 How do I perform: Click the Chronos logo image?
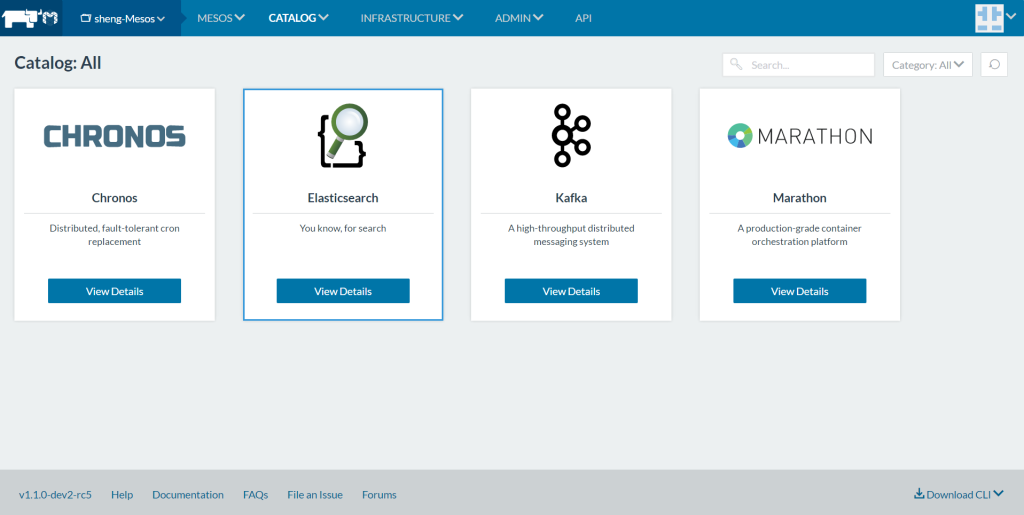[x=114, y=136]
